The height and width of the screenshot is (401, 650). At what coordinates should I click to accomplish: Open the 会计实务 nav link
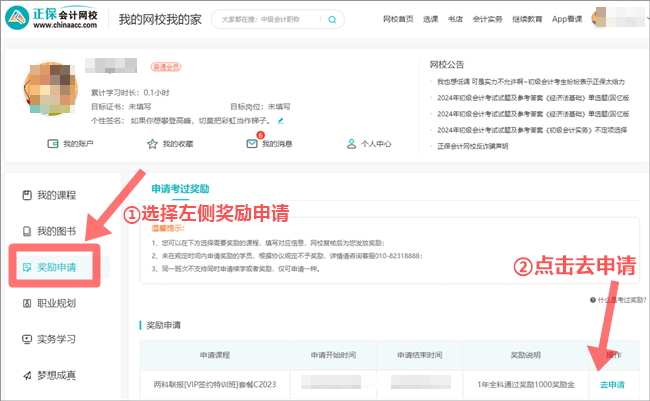(x=487, y=19)
